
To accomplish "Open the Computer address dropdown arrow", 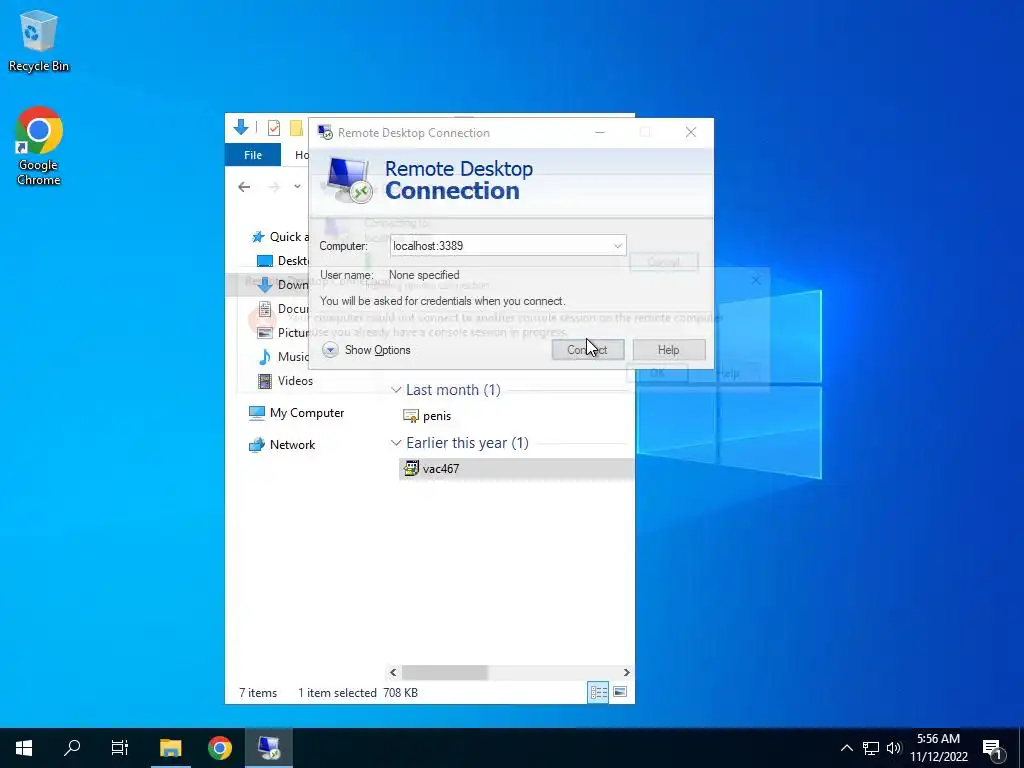I will point(617,246).
